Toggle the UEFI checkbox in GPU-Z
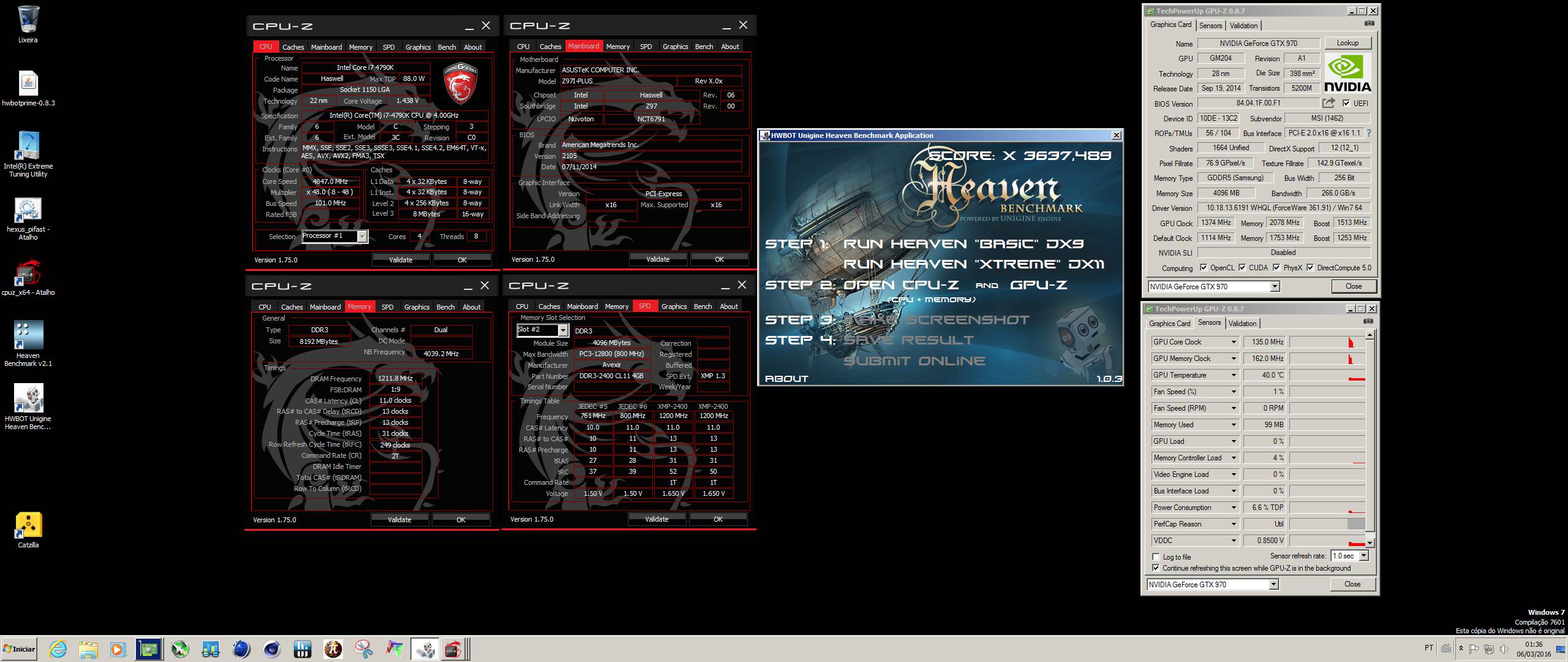The height and width of the screenshot is (662, 1568). click(x=1346, y=103)
